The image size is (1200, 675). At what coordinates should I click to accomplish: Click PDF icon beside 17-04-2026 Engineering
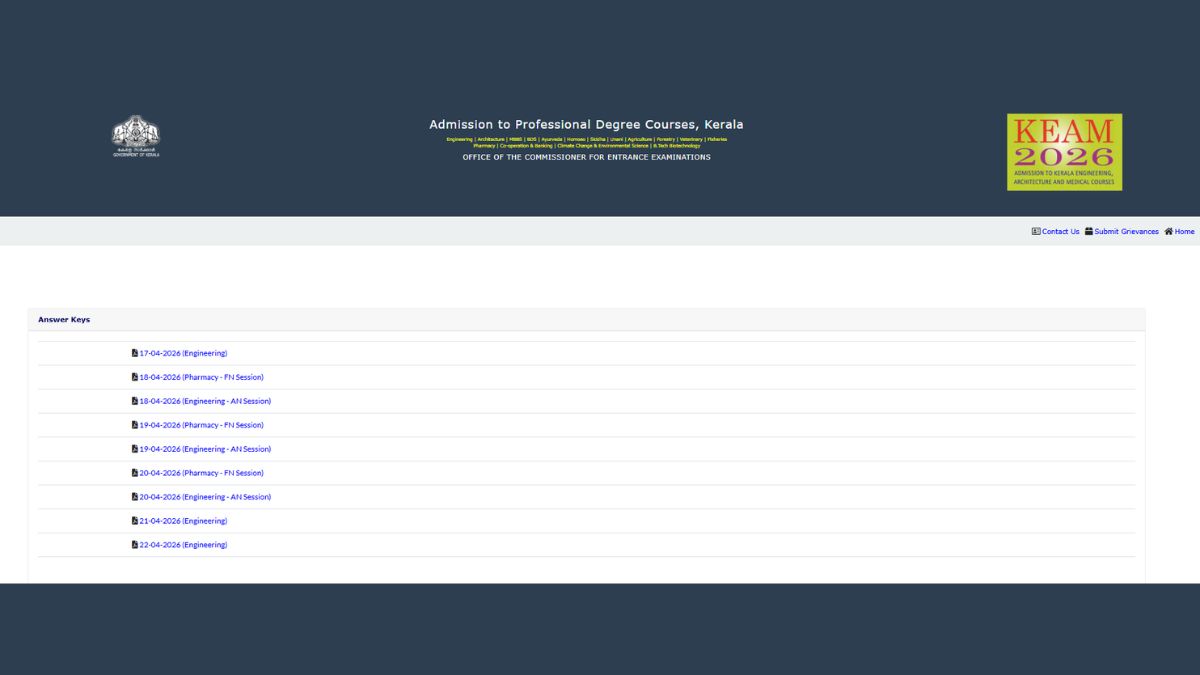tap(135, 353)
